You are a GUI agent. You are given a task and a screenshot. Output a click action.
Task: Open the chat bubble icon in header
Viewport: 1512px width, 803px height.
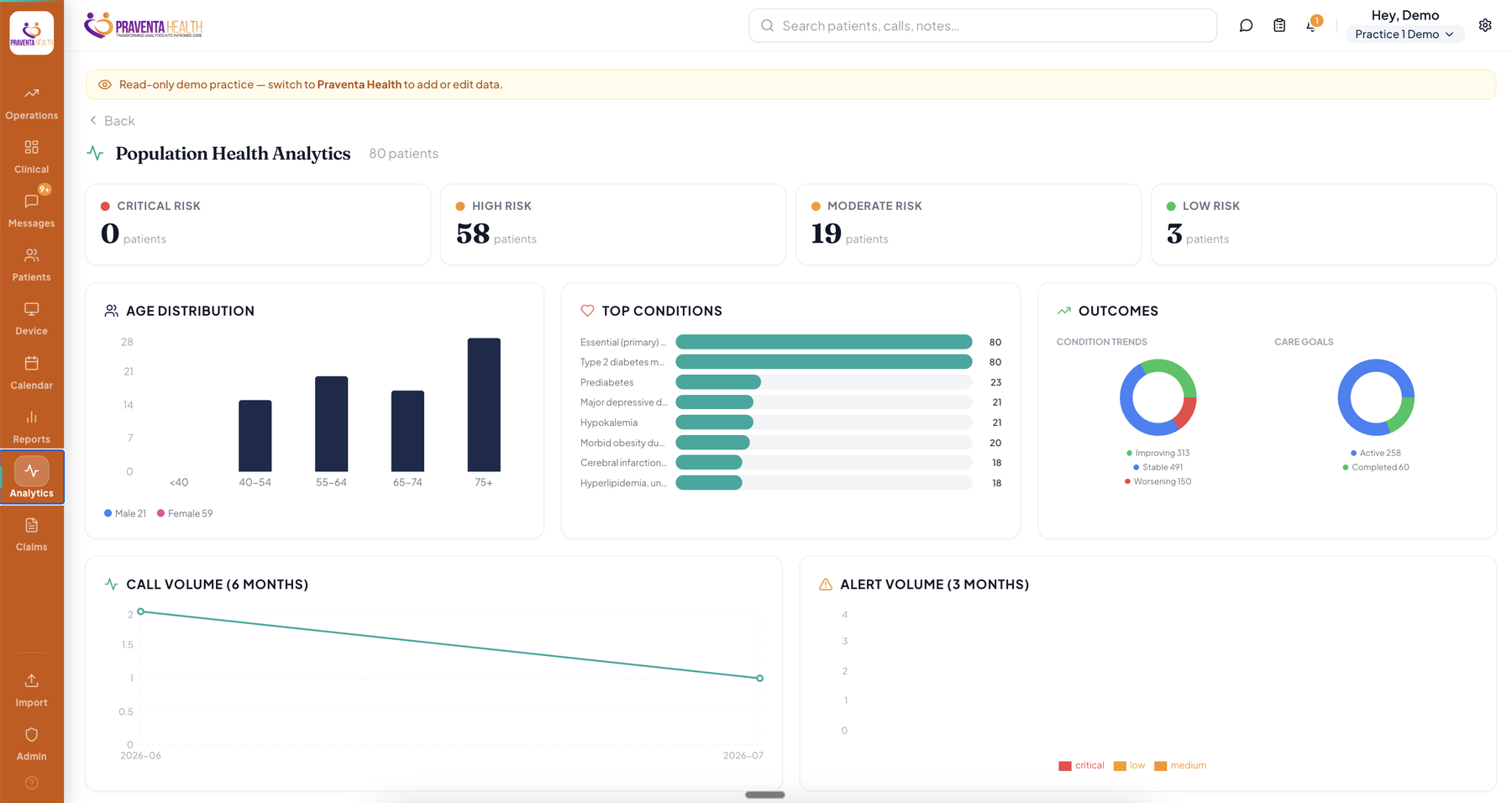click(1246, 26)
